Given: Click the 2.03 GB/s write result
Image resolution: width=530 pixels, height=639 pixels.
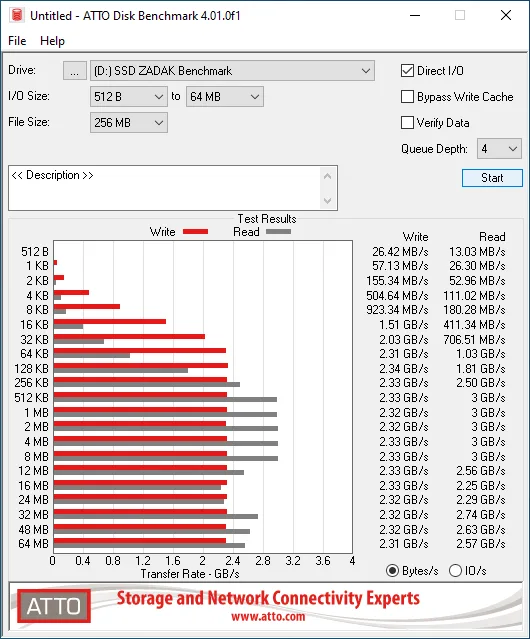Looking at the screenshot, I should coord(404,339).
